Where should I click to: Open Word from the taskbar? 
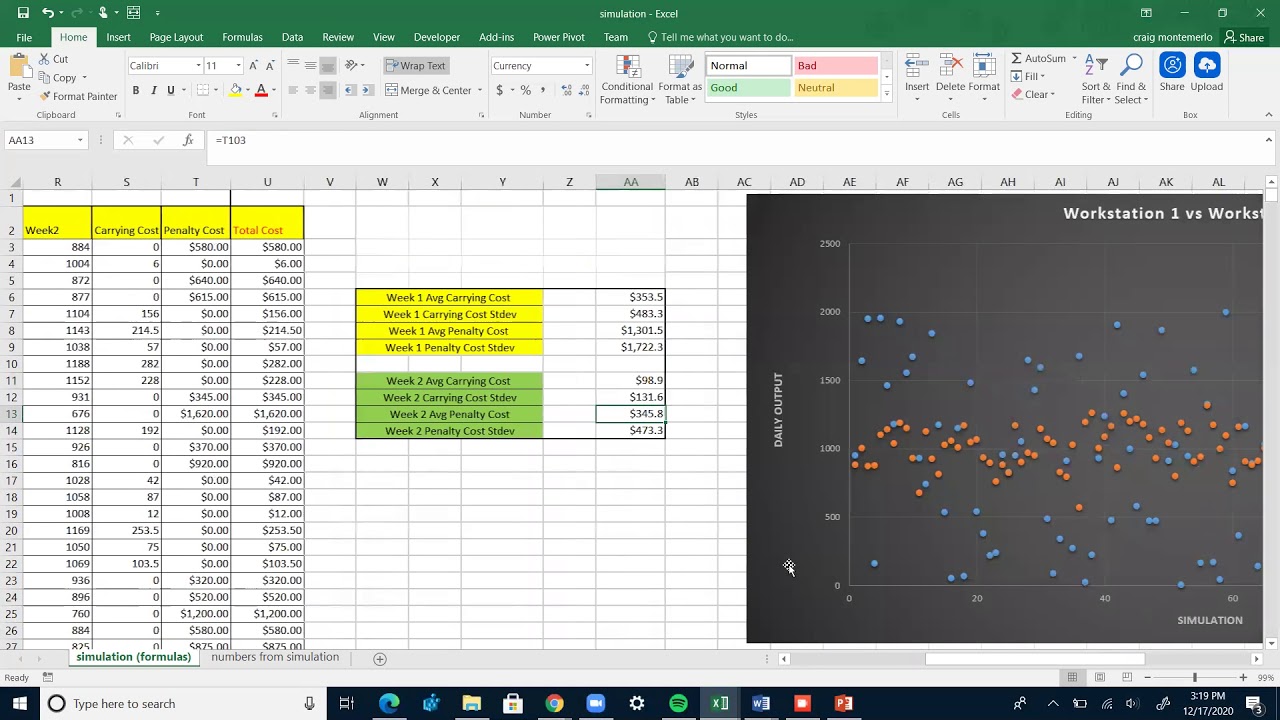tap(761, 704)
